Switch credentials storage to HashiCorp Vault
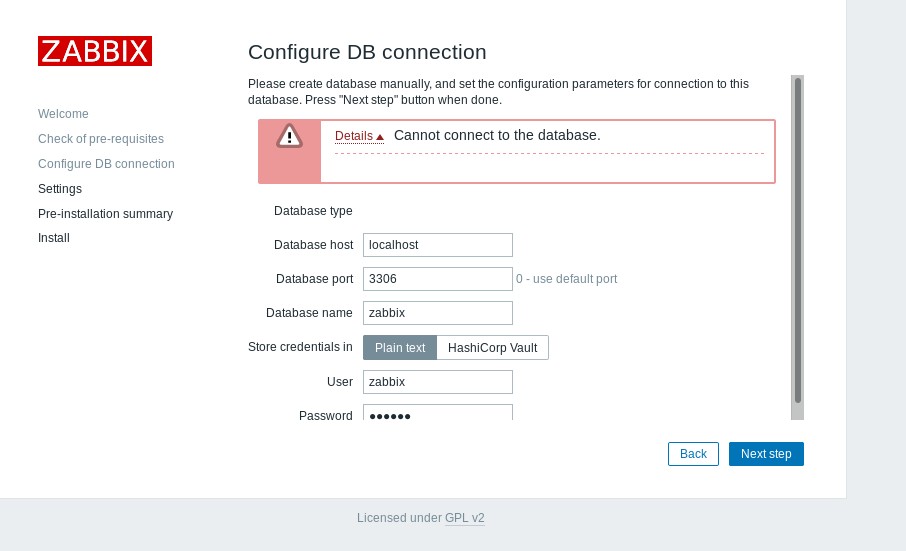Image resolution: width=906 pixels, height=551 pixels. tap(492, 348)
